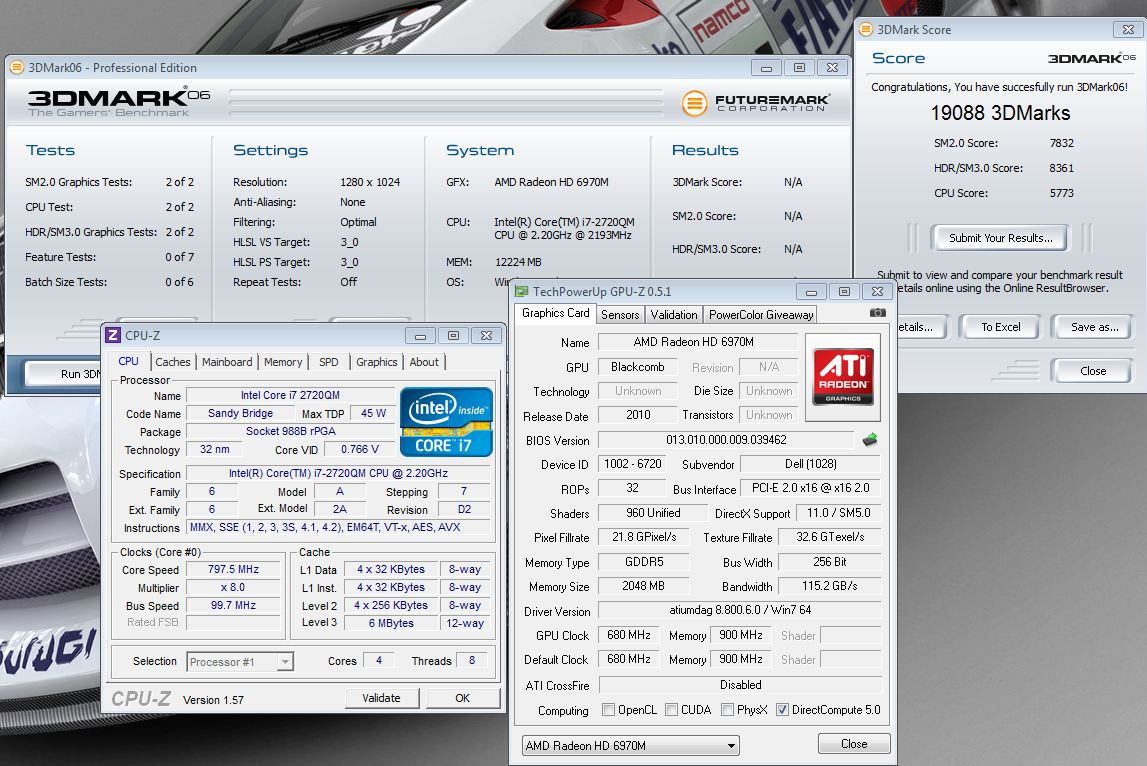Open the Memory tab in CPU-Z
This screenshot has width=1147, height=766.
pos(282,361)
